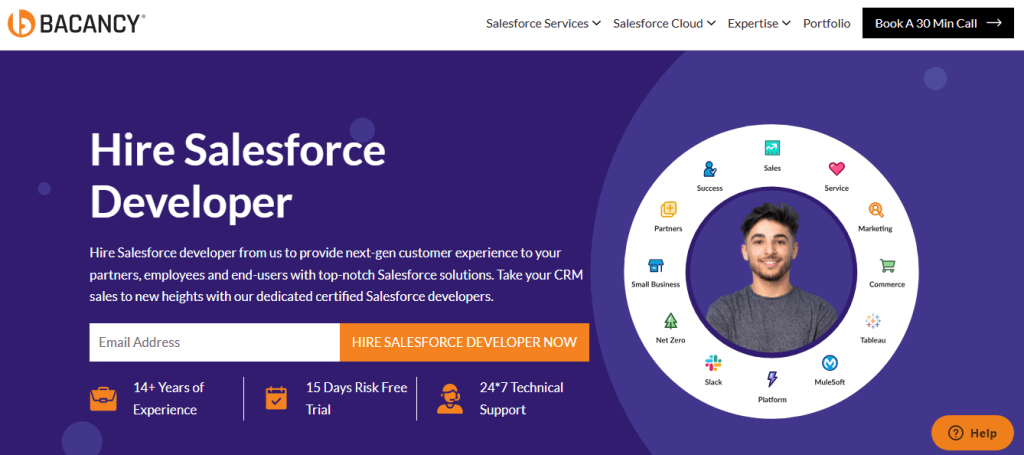Focus the Email Address input field

coord(214,342)
